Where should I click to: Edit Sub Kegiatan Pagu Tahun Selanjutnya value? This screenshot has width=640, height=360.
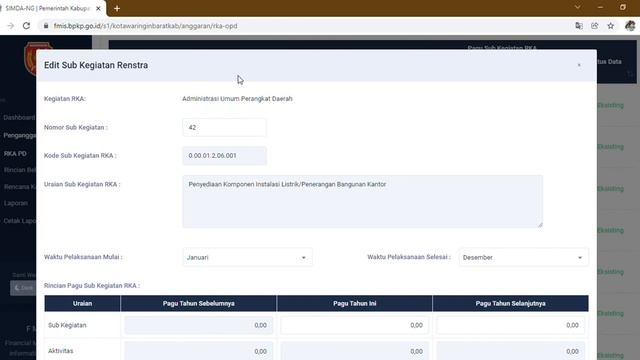tap(510, 325)
